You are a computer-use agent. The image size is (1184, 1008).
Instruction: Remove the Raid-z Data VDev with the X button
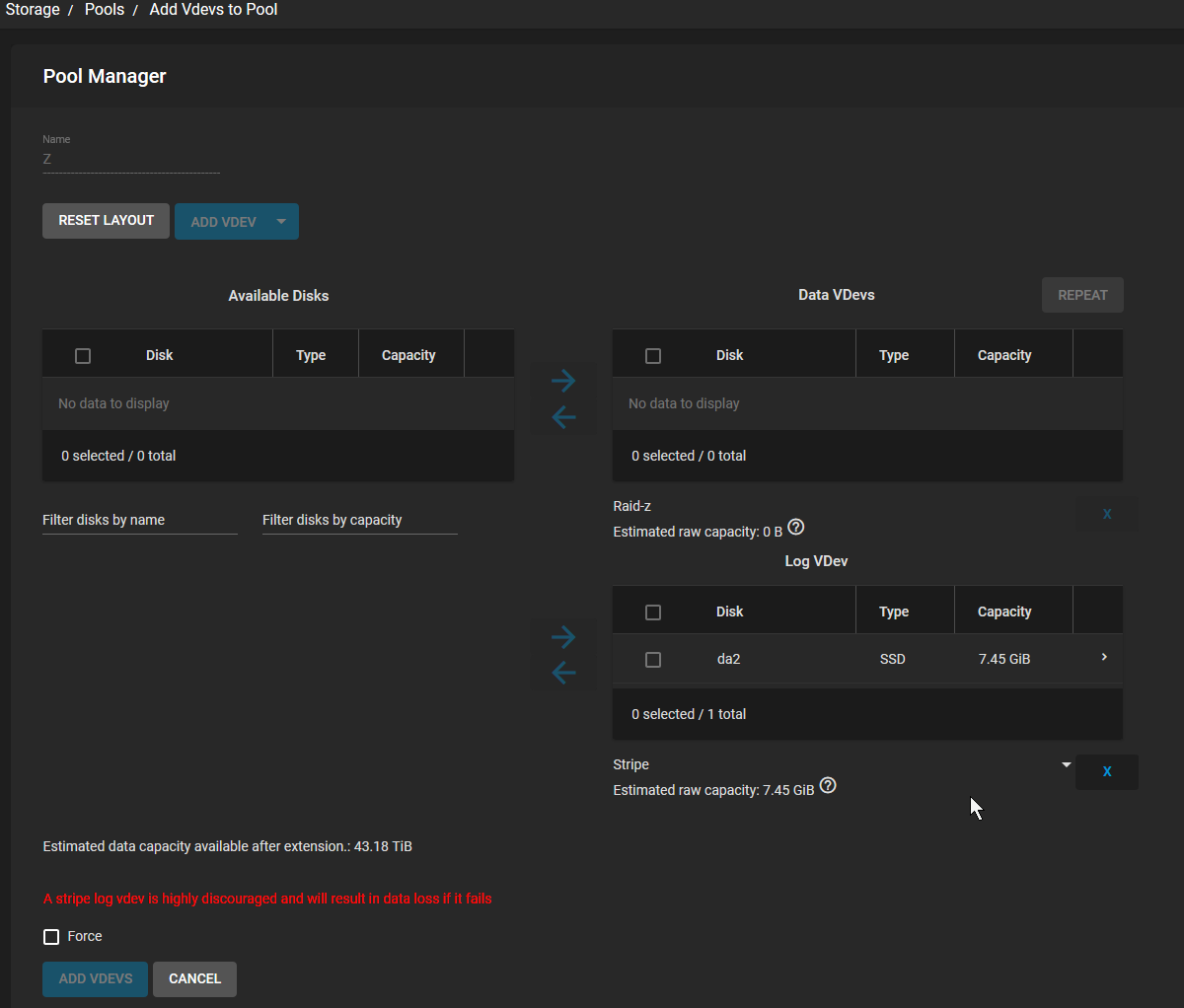point(1107,514)
